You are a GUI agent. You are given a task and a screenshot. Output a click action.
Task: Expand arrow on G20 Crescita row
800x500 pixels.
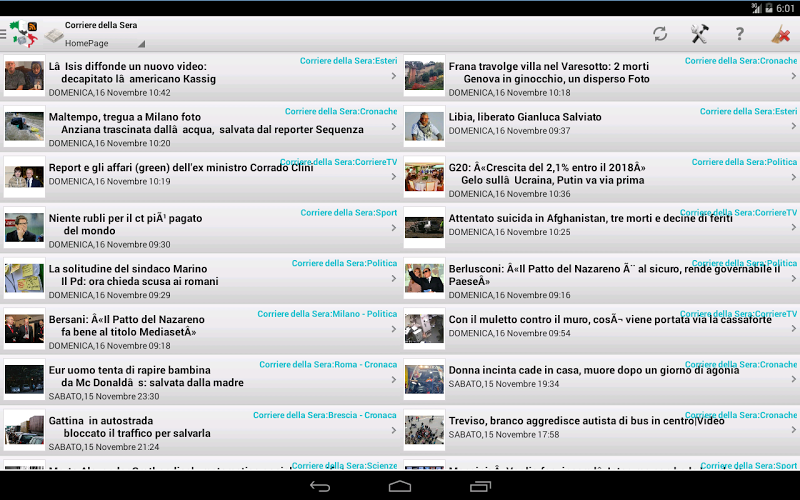(x=793, y=177)
